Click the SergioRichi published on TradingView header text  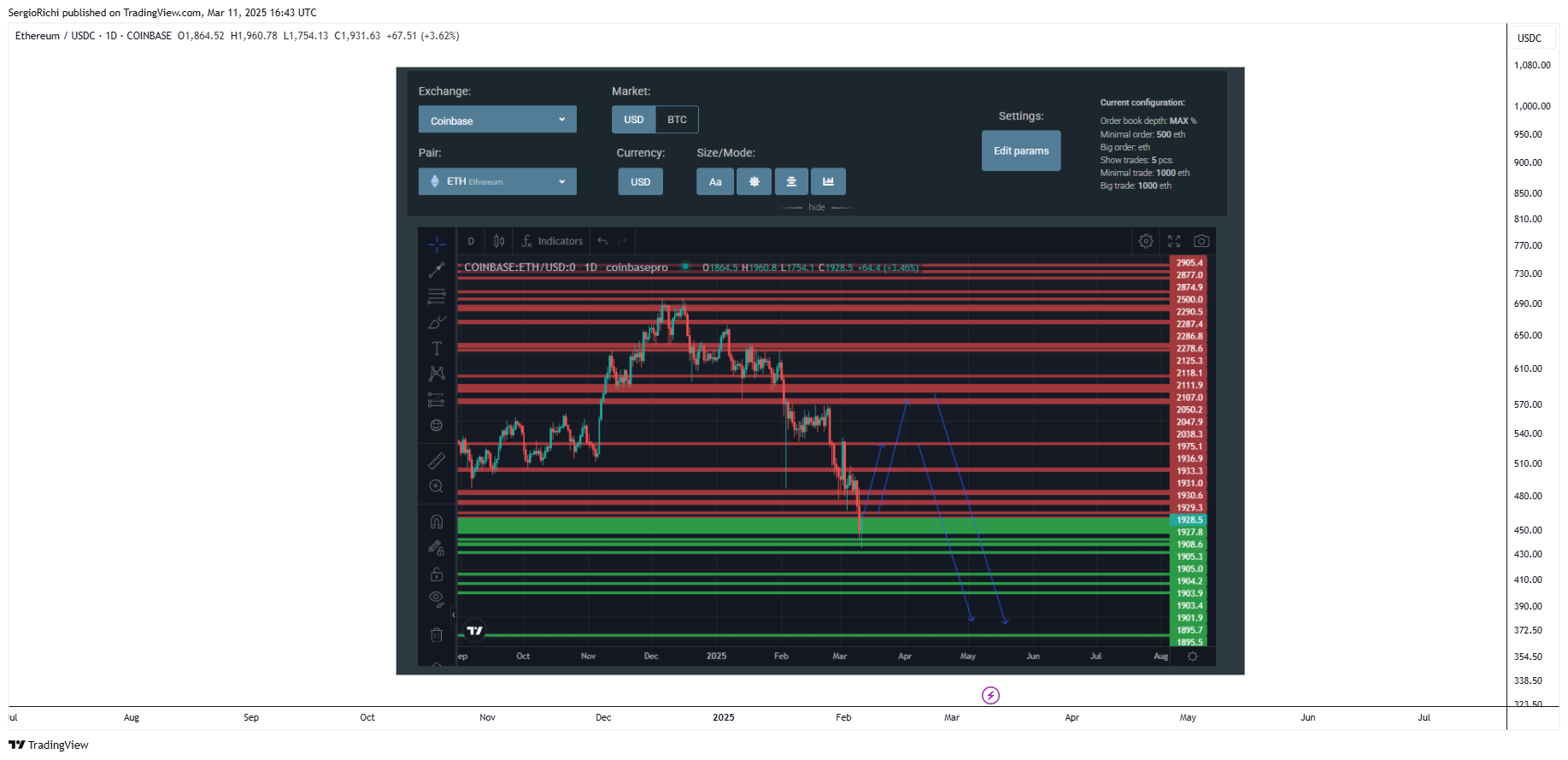click(162, 13)
